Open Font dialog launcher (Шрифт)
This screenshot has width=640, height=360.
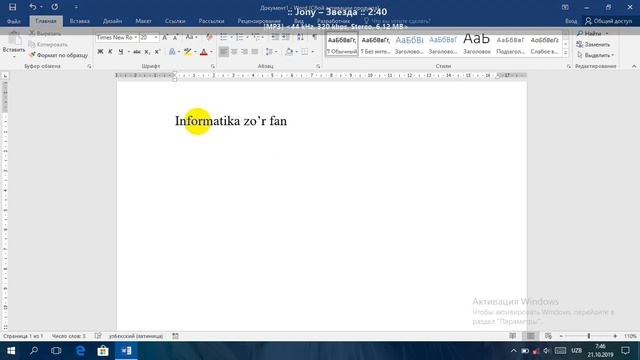(x=213, y=66)
